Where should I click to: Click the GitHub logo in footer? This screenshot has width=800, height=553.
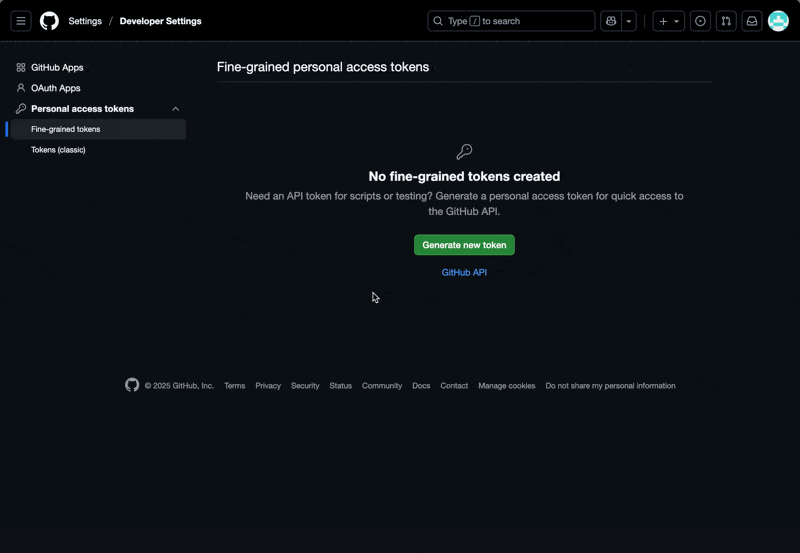132,385
